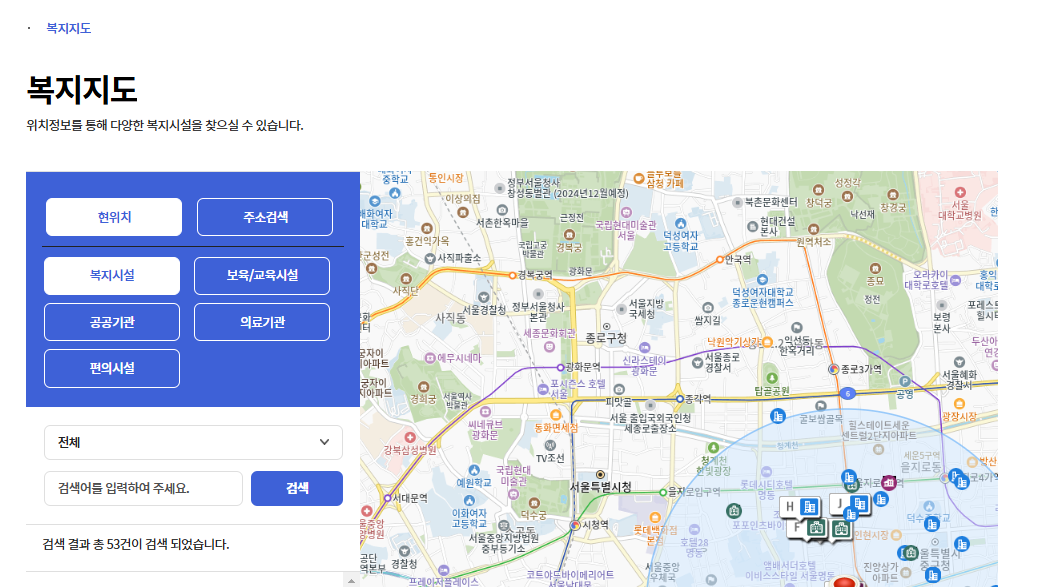Click the 안국역 subway station marker
Image resolution: width=1037 pixels, height=587 pixels.
[720, 260]
